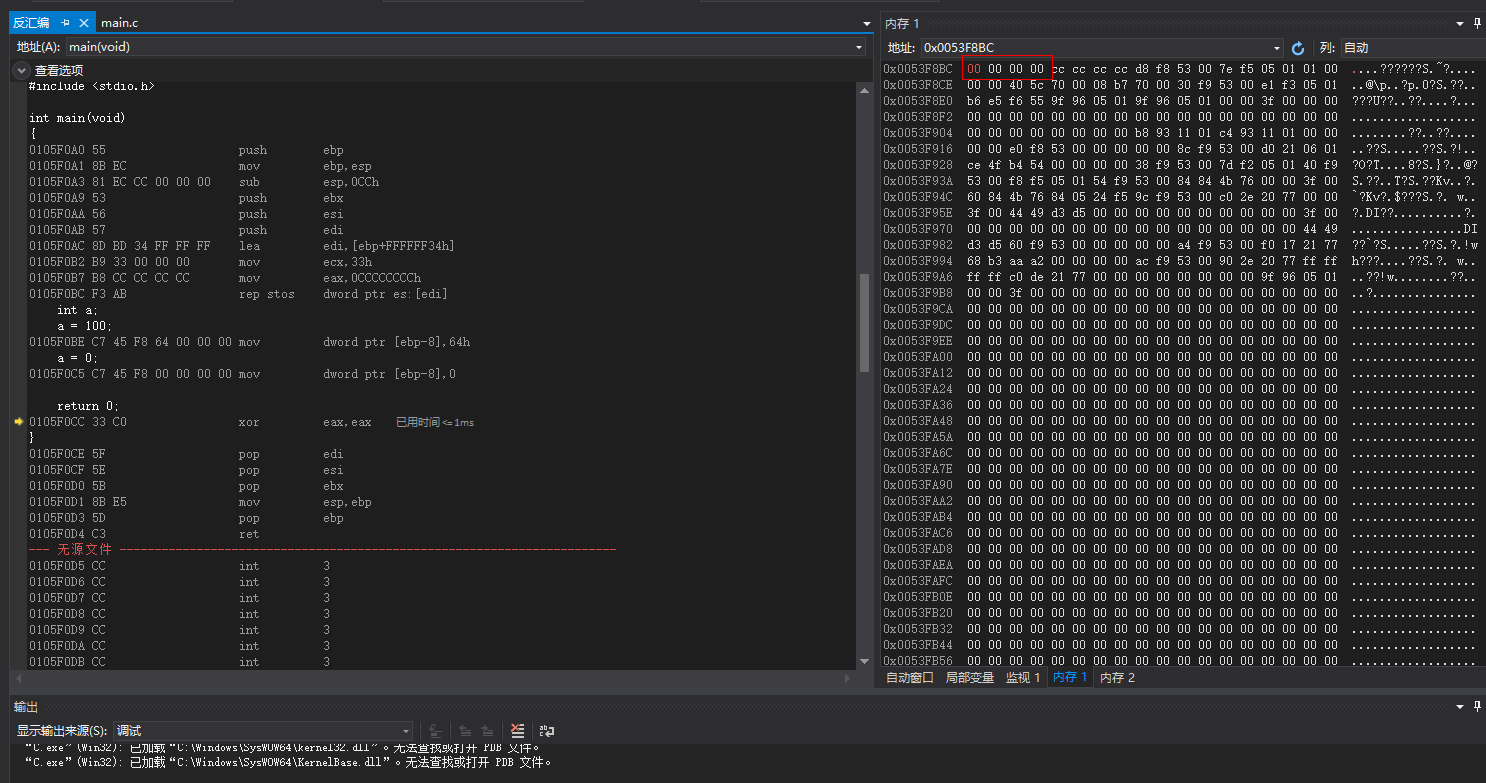Switch to the 局部变量 tab
Screen dimensions: 1486x783
tap(970, 677)
